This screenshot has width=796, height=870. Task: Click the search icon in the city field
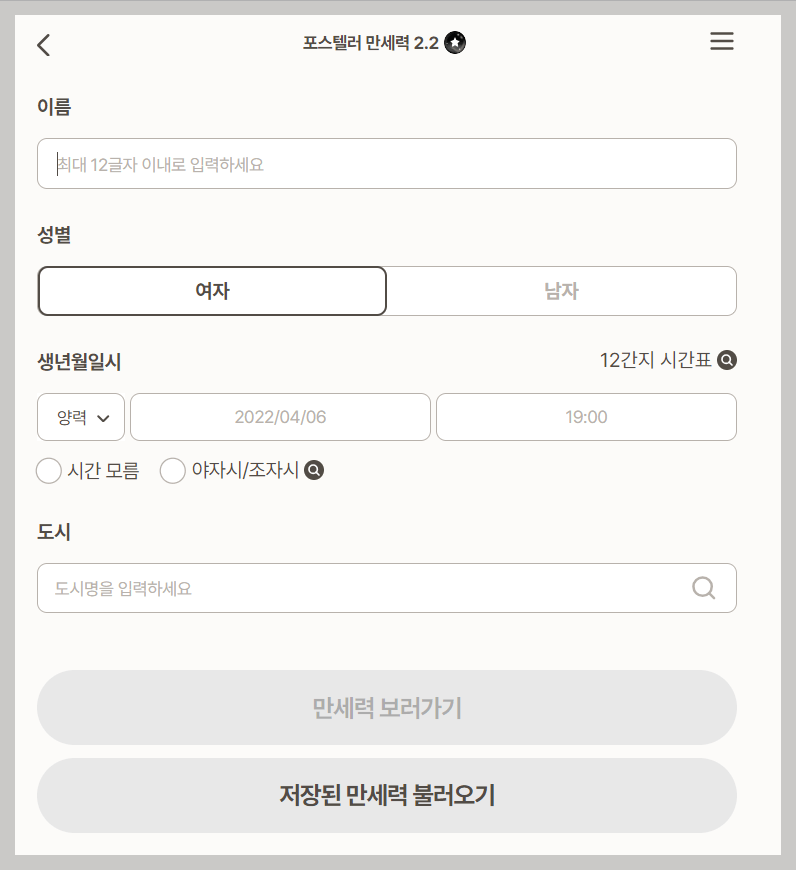tap(703, 588)
